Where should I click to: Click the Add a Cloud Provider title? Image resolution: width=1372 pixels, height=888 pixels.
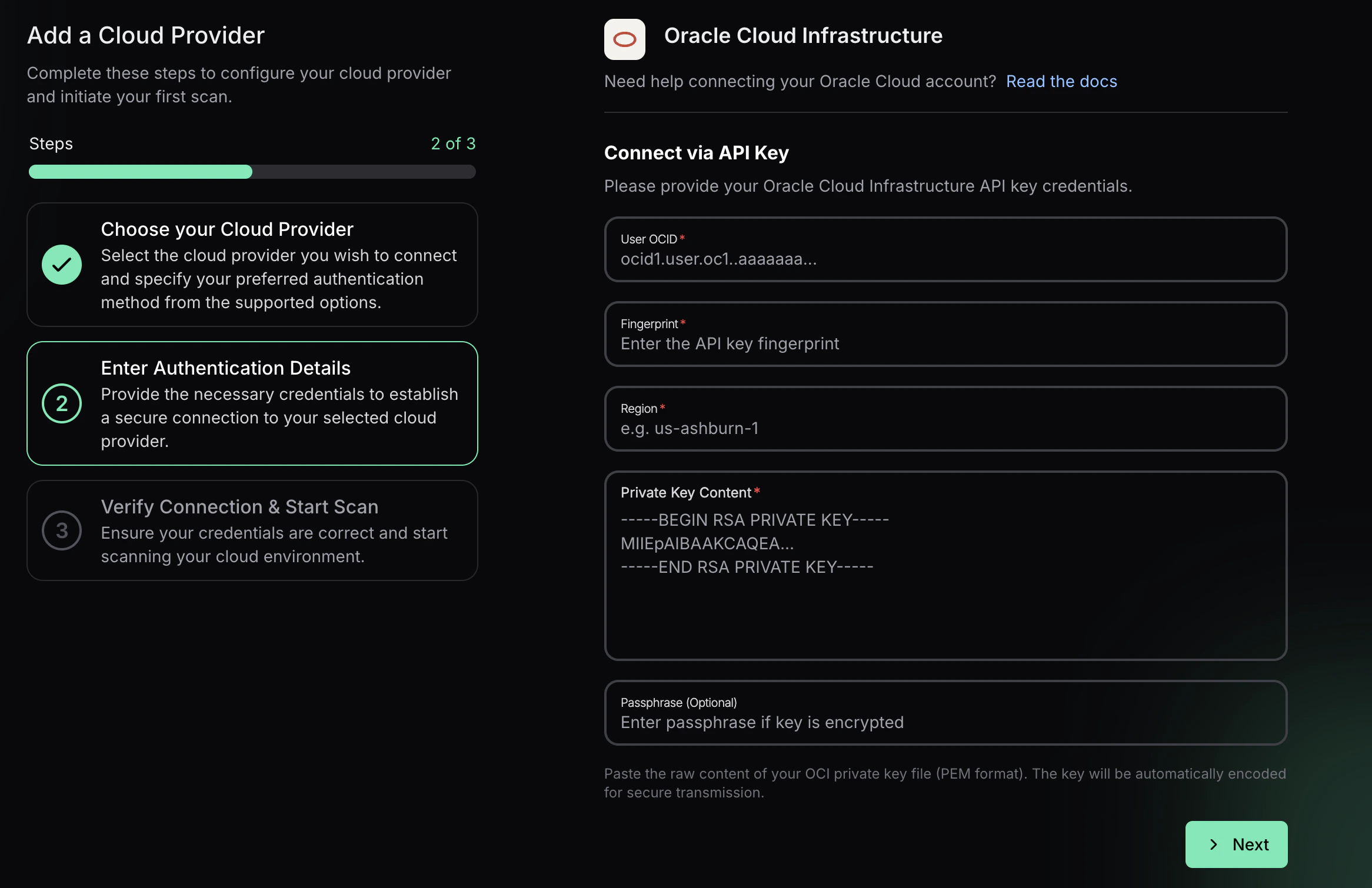click(x=145, y=35)
